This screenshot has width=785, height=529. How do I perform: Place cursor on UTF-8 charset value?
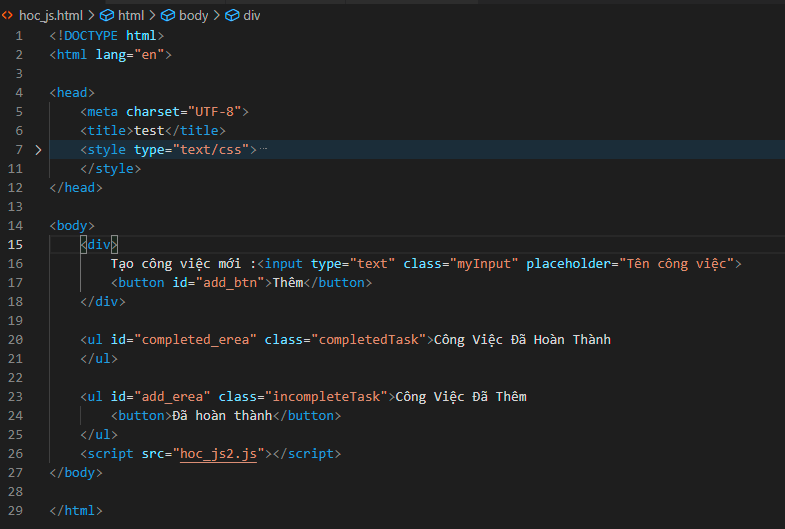tap(214, 112)
